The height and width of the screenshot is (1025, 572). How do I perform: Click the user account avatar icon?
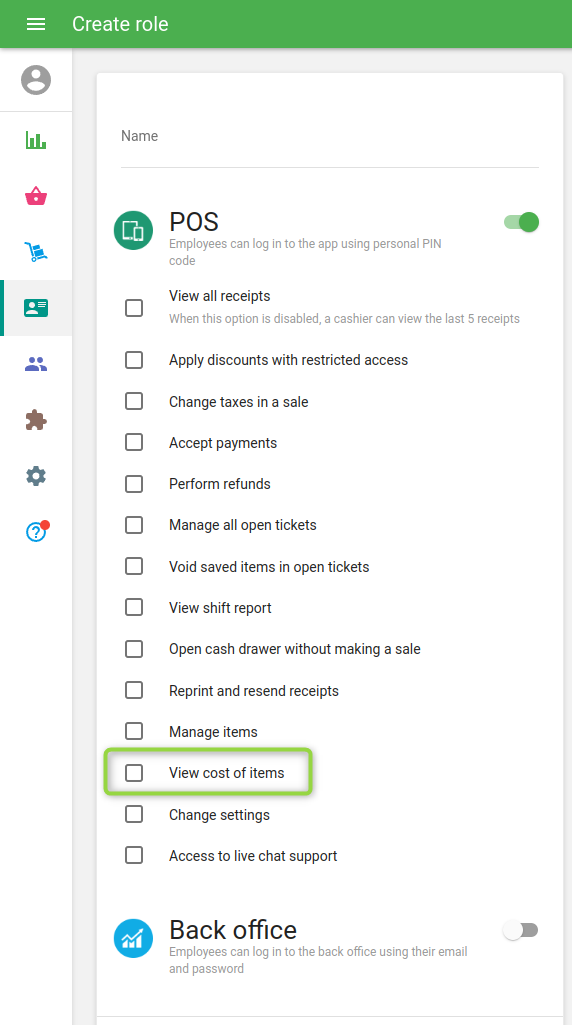[x=36, y=80]
